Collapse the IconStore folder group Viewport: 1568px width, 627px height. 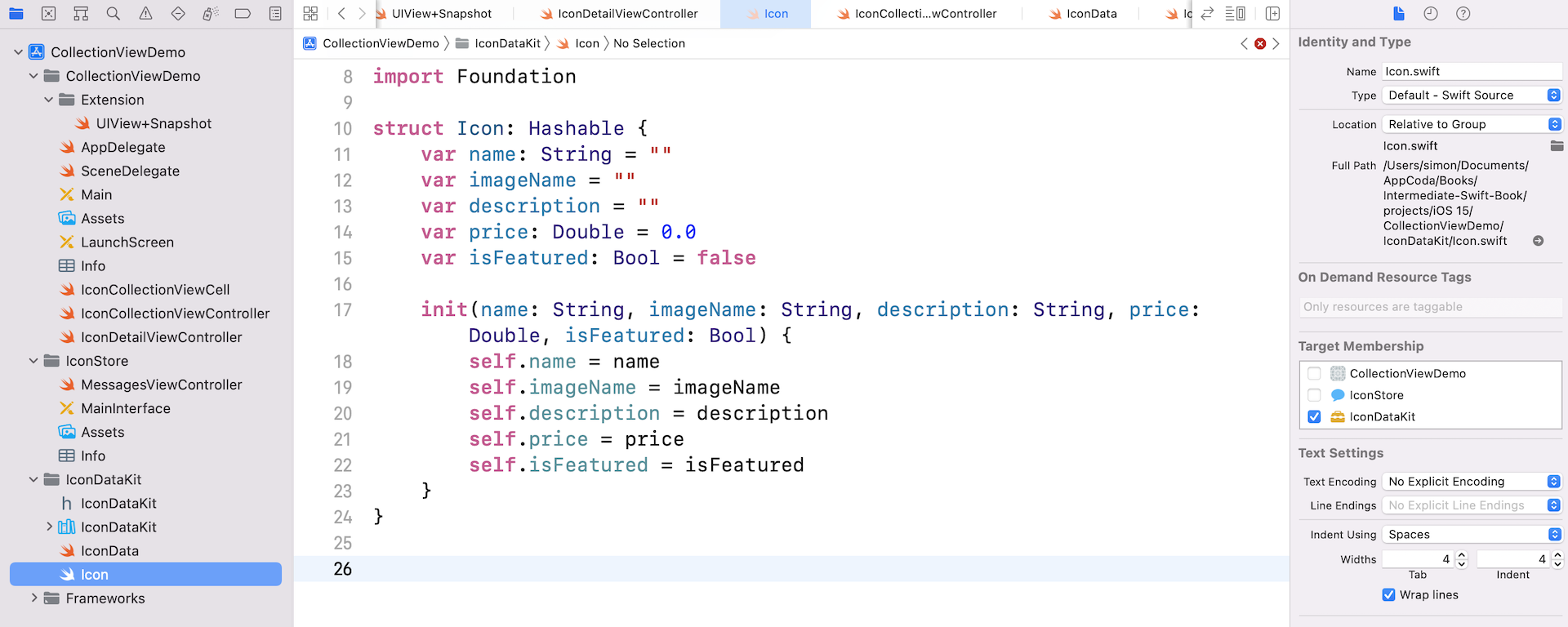point(33,361)
